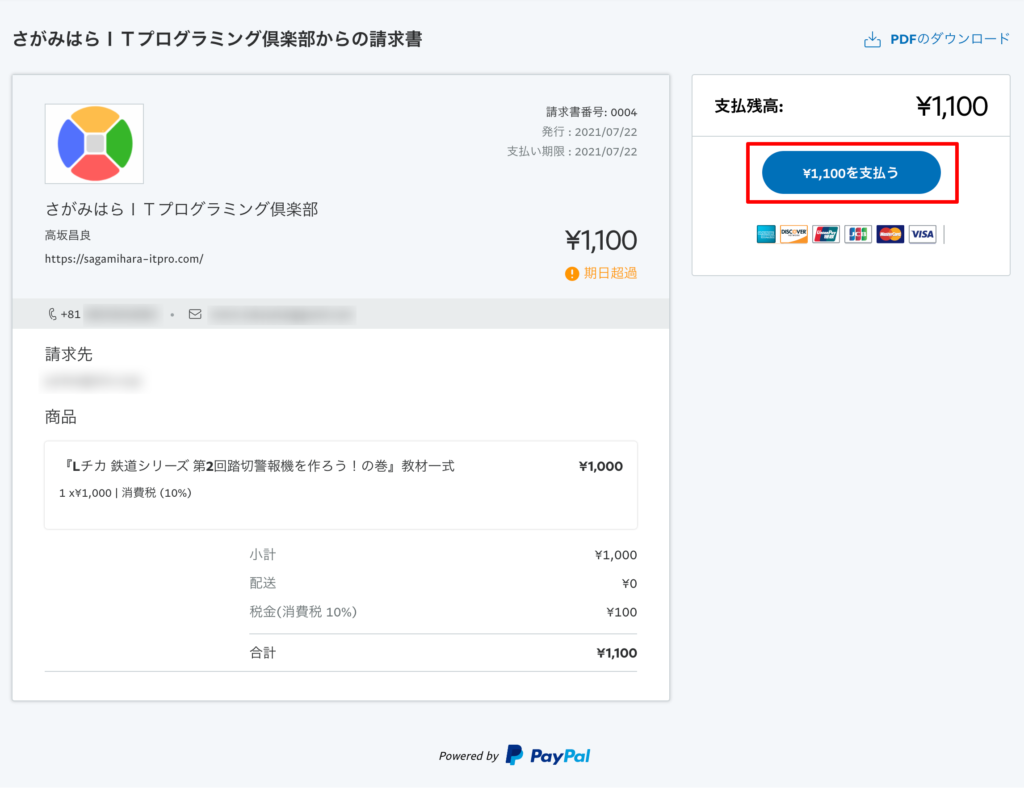
Task: Select the Discover card icon
Action: (793, 234)
